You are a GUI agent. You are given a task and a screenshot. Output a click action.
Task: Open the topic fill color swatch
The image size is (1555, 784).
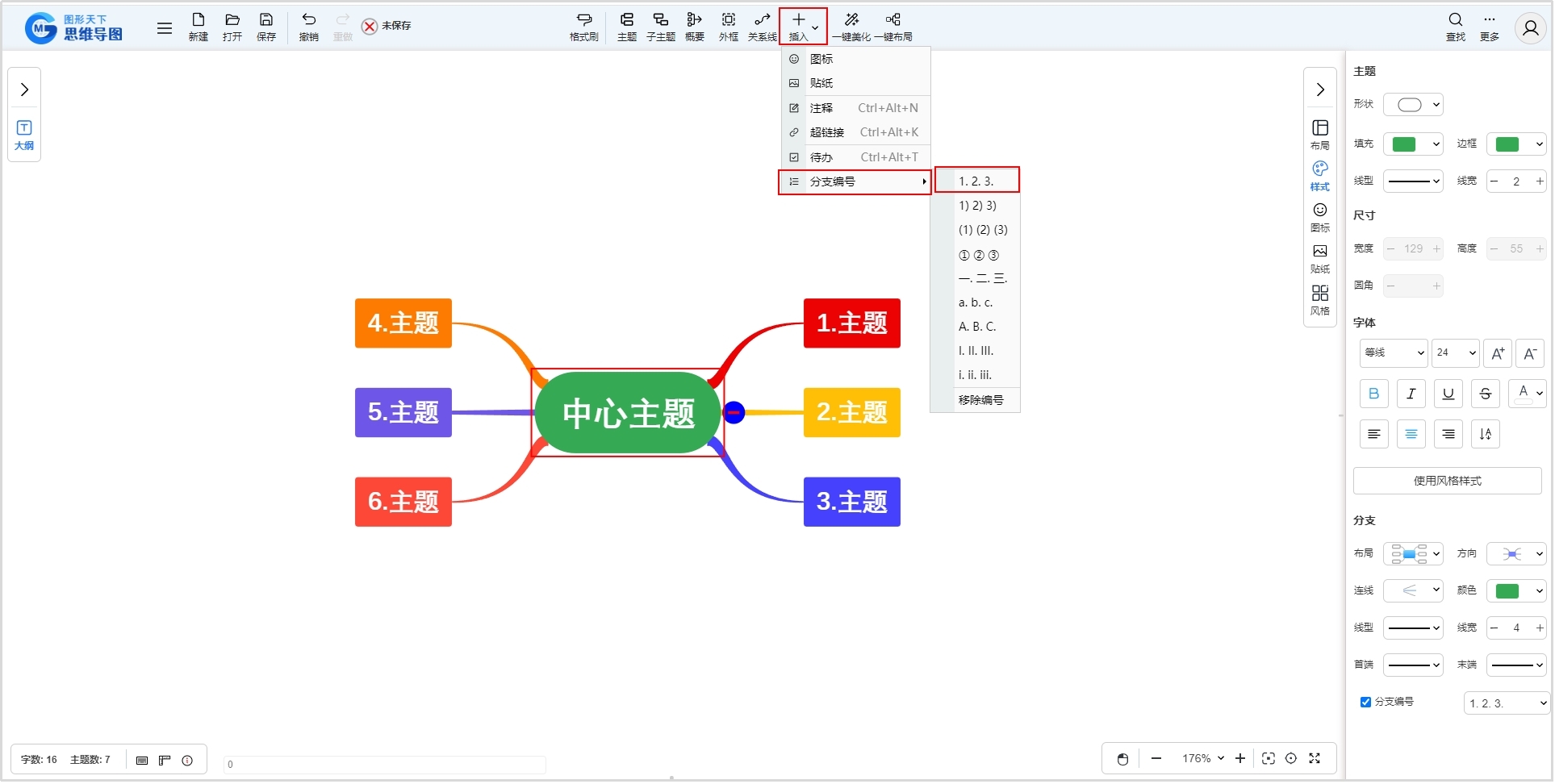(x=1413, y=144)
